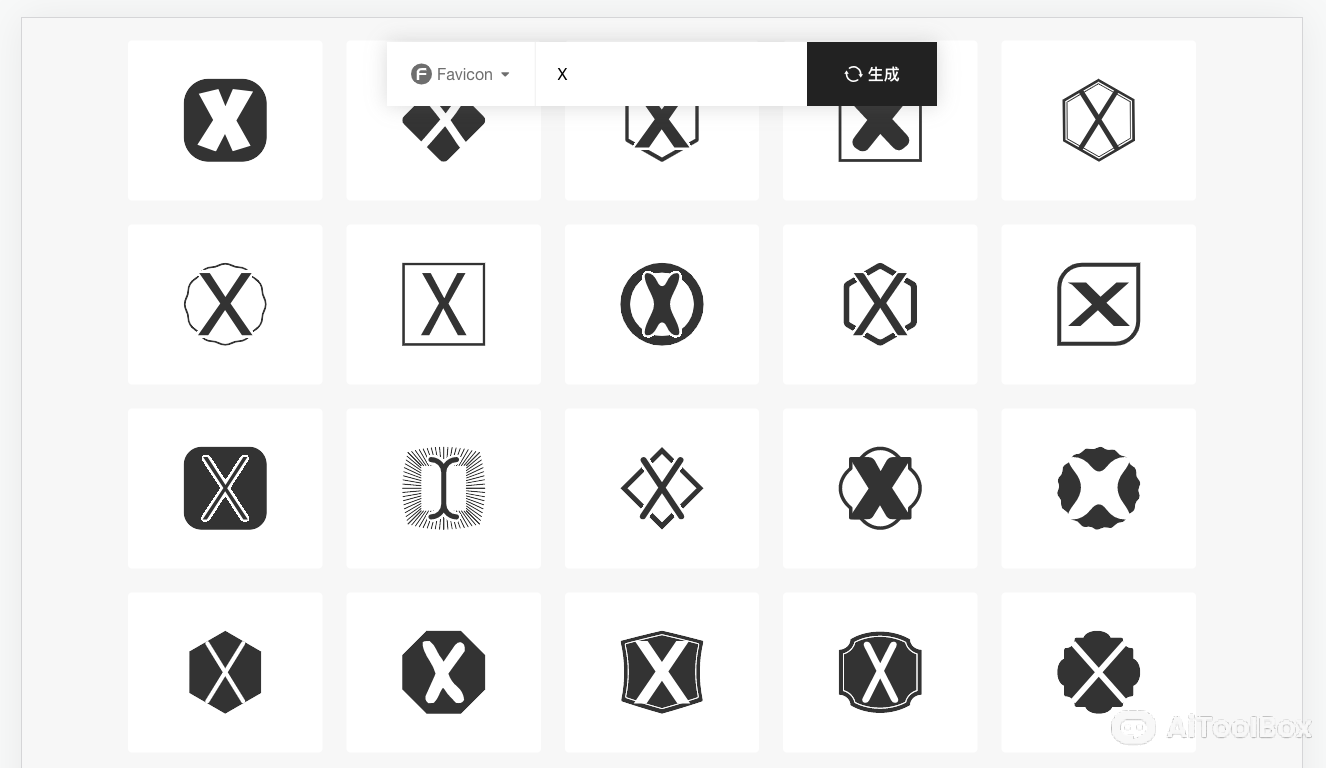Select the rounded black square X logo
Viewport: 1326px width, 768px height.
(225, 120)
